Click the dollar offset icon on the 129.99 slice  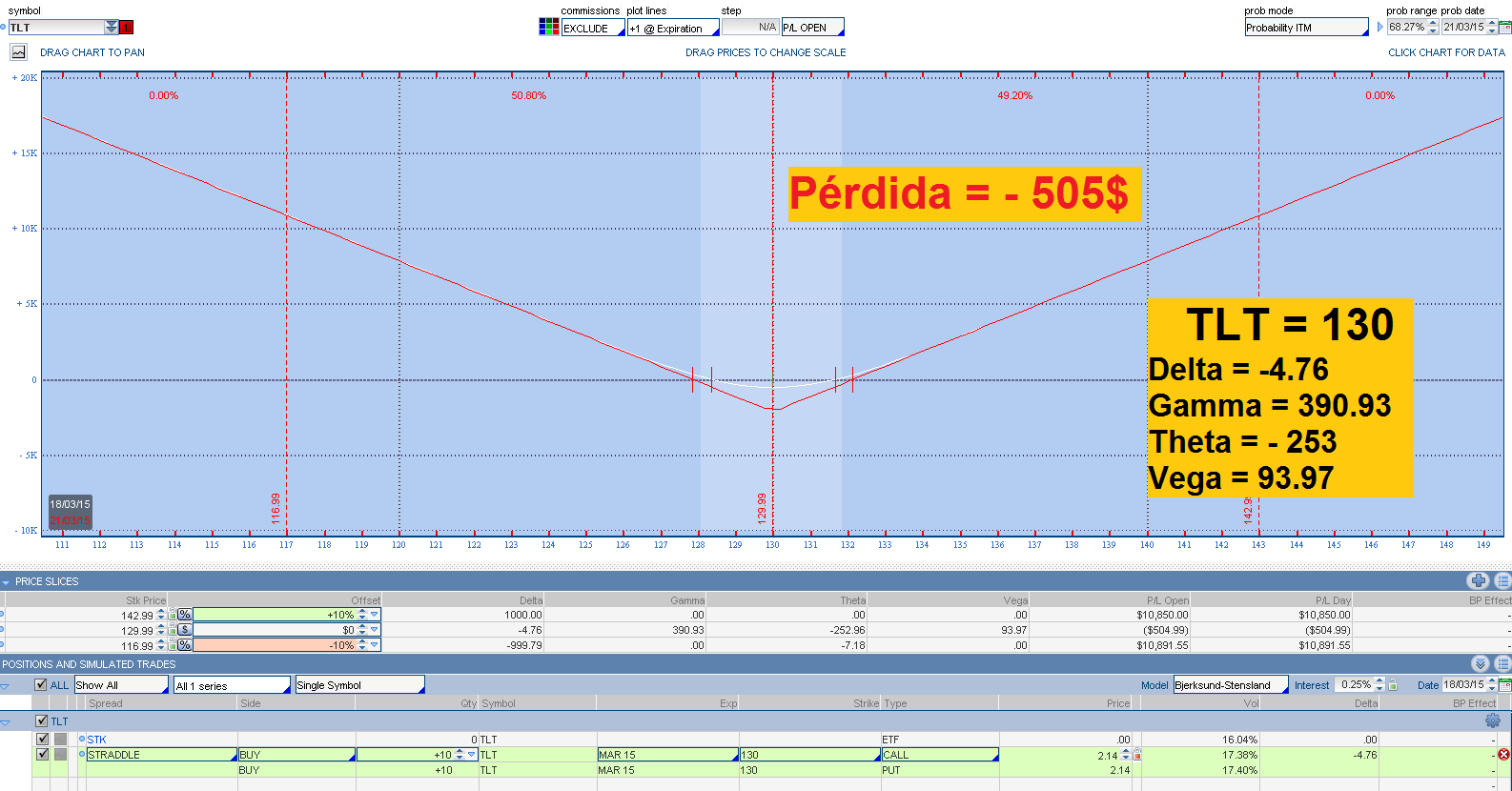[184, 630]
